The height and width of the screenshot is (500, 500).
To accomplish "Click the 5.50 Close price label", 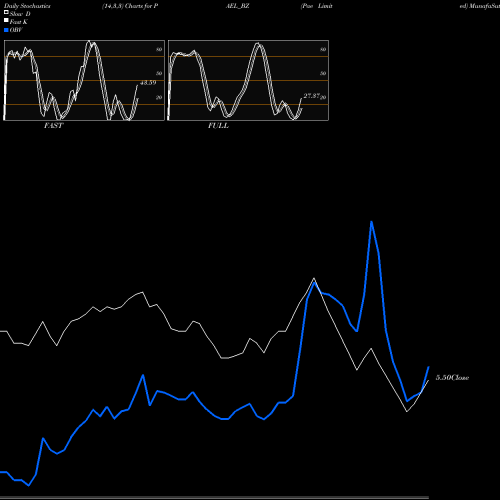I will (x=452, y=377).
